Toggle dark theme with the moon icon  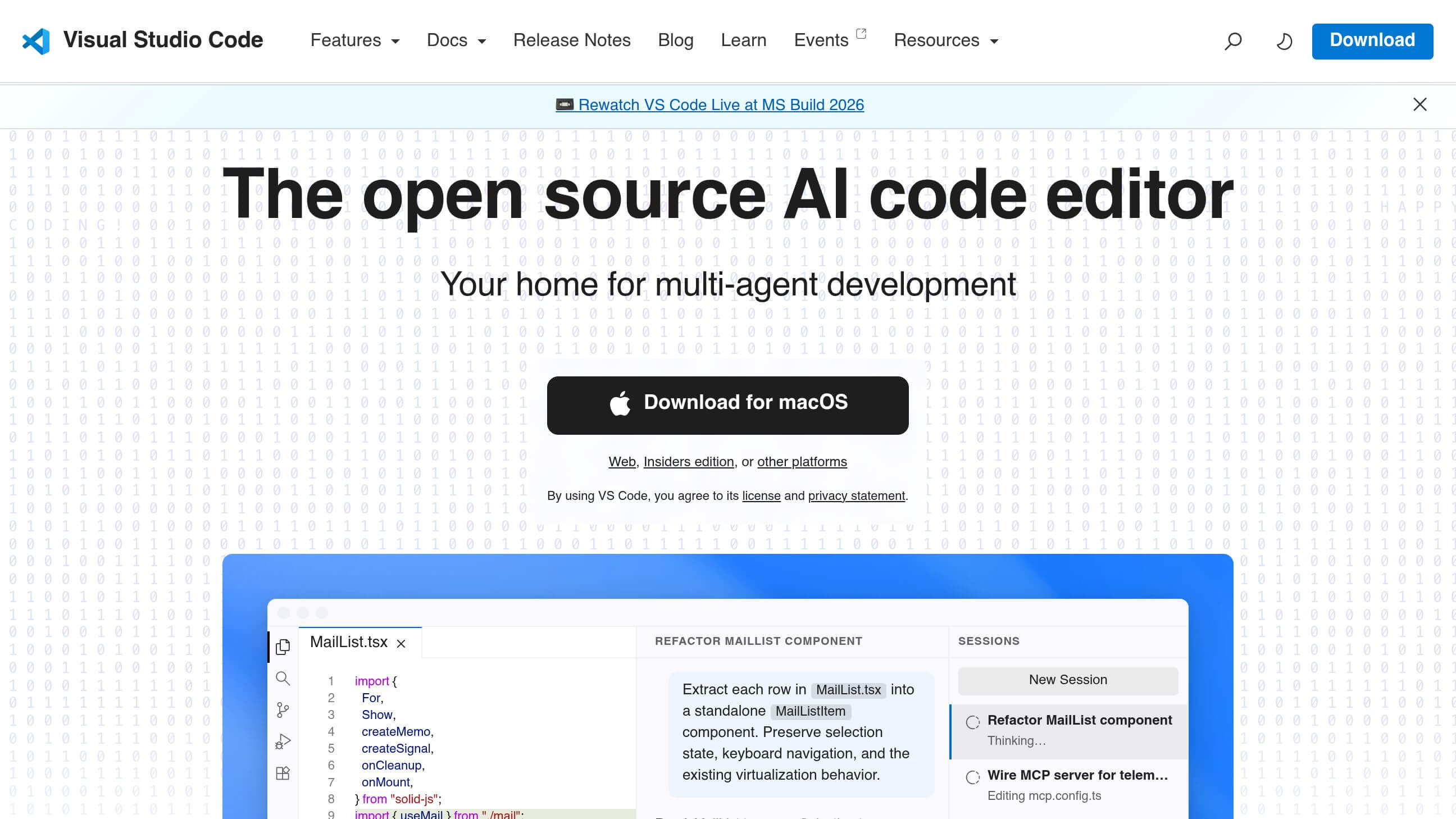[1284, 40]
